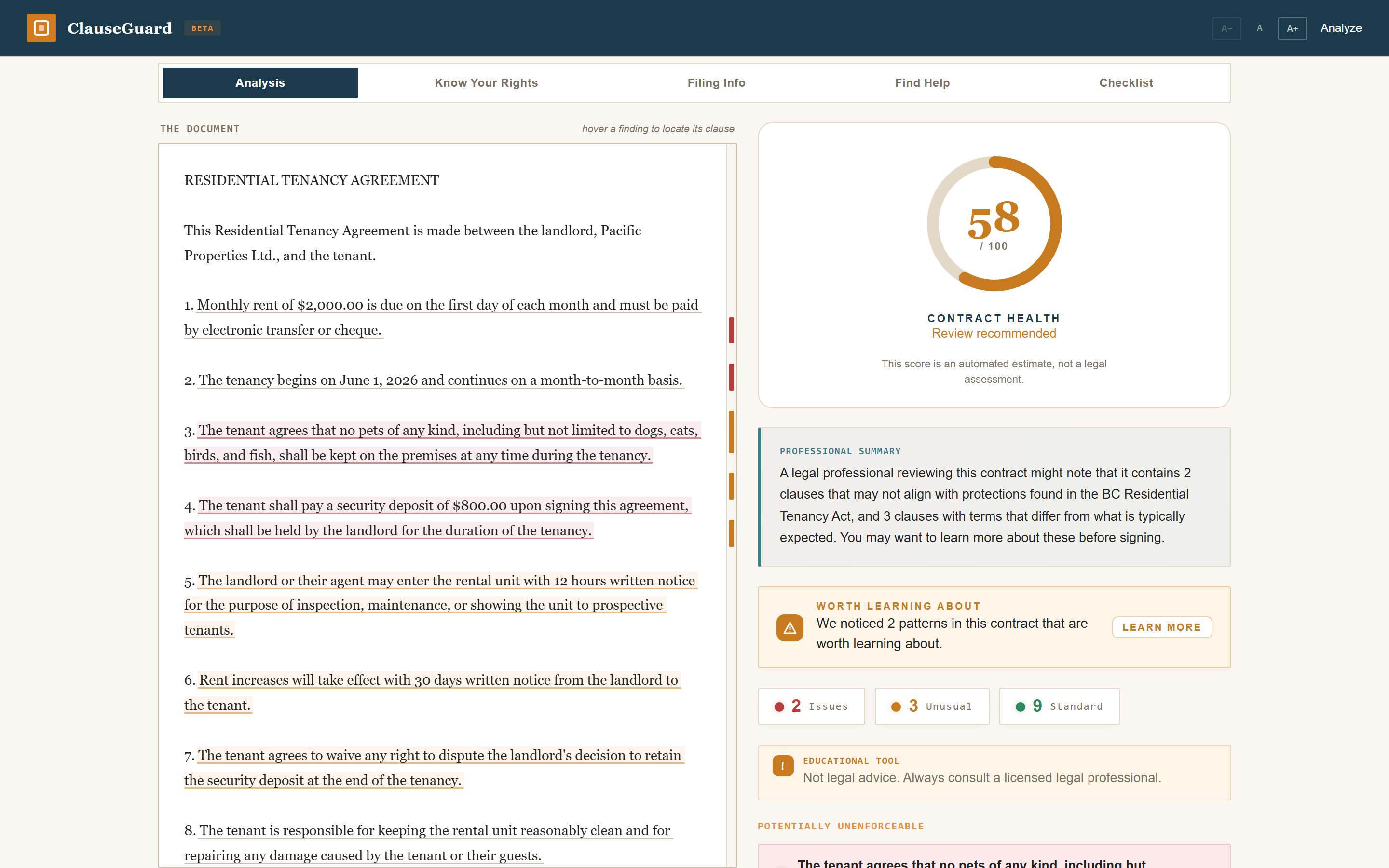
Task: Click the POTENTIALLY UNENFORCEABLE section heading
Action: [x=841, y=826]
